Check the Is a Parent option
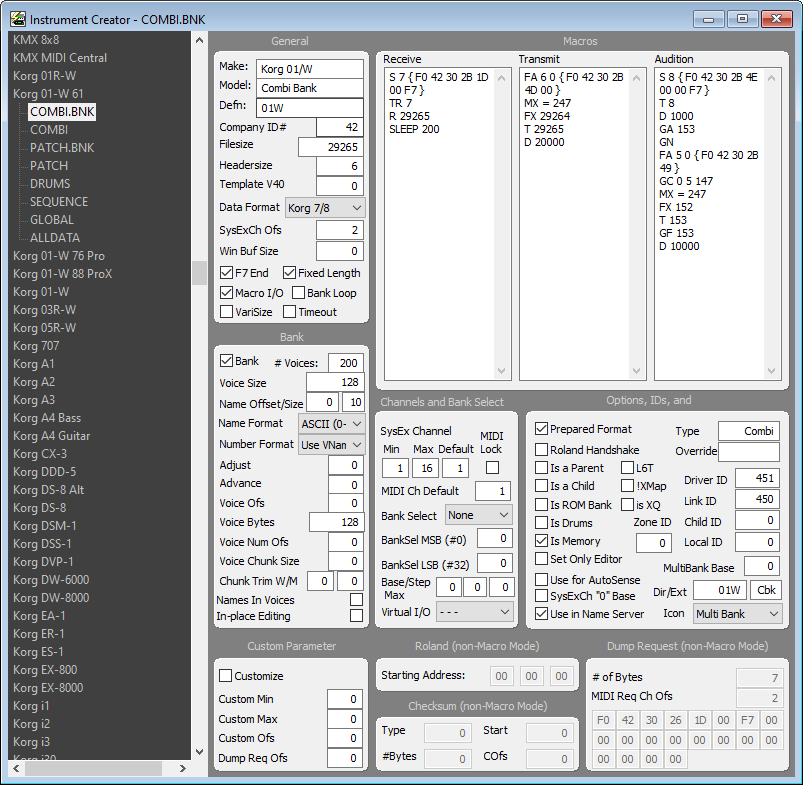 point(541,468)
